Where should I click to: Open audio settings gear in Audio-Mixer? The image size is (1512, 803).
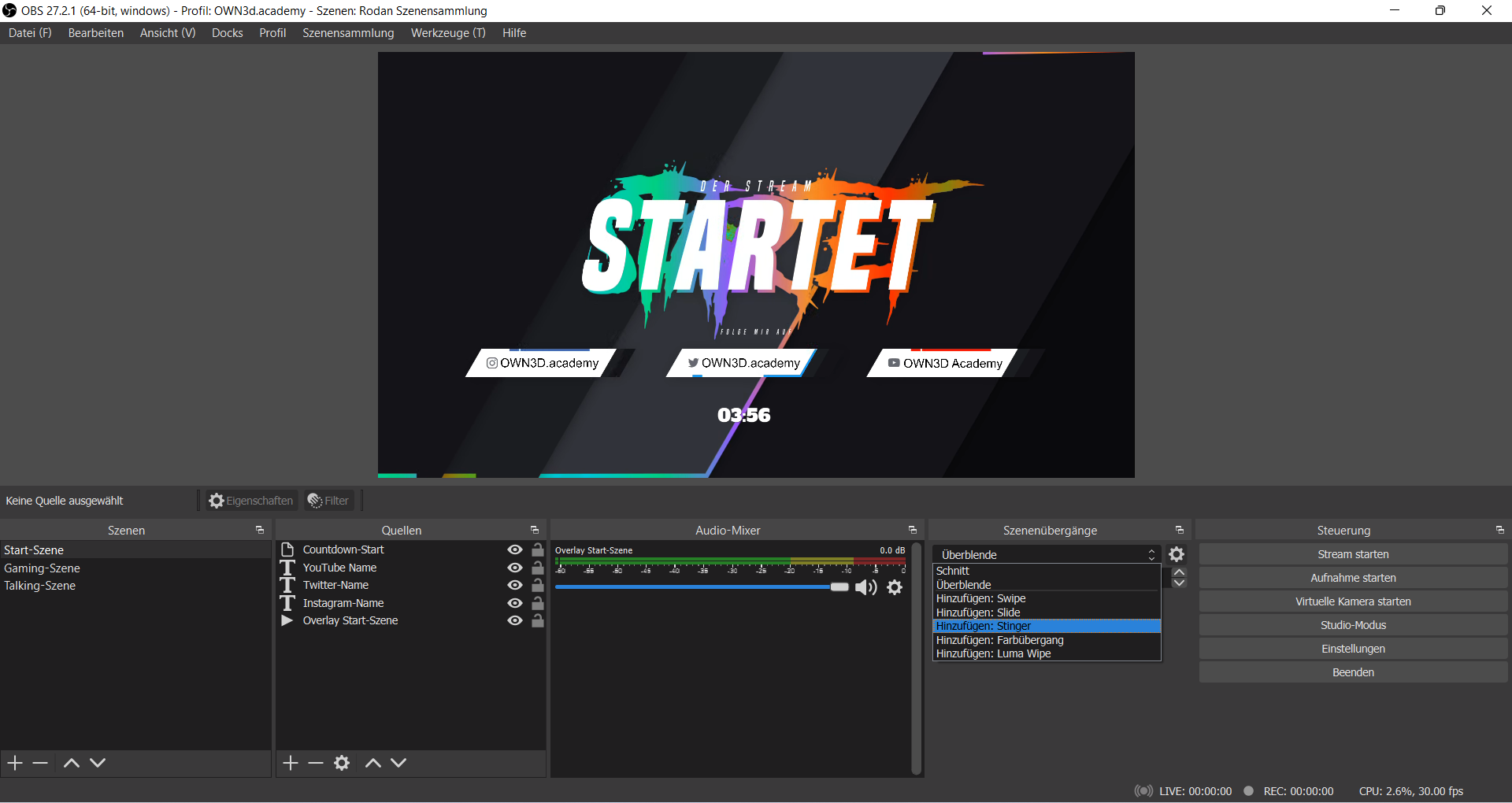(895, 587)
